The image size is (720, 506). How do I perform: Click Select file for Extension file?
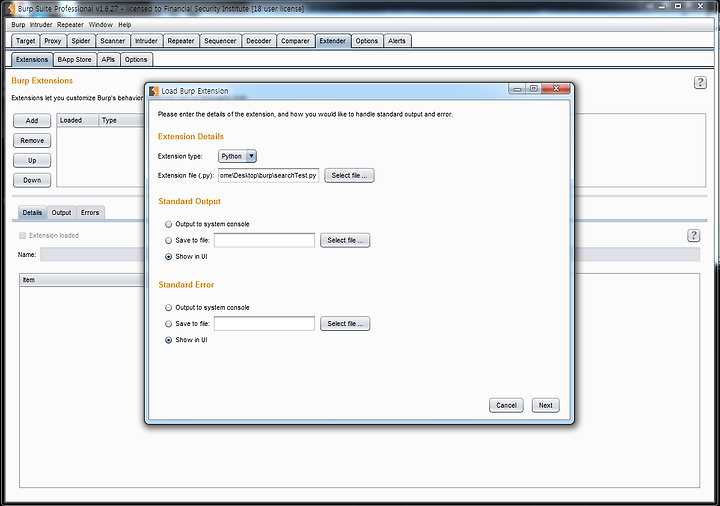349,175
